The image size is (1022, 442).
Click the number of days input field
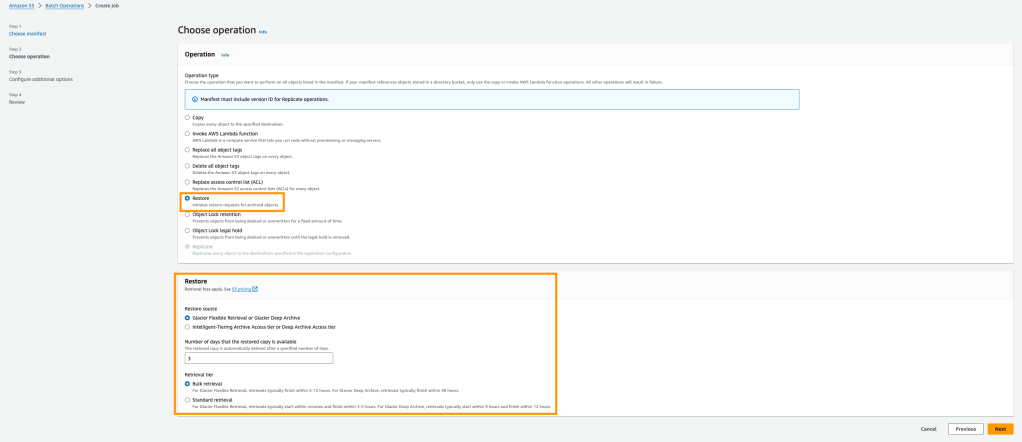coord(259,358)
